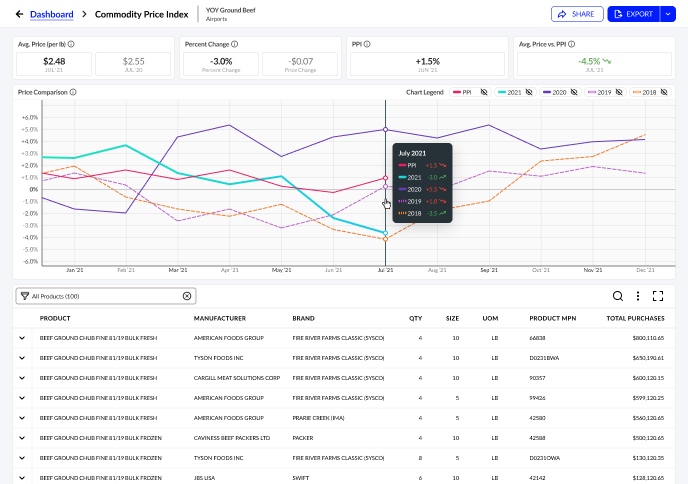The width and height of the screenshot is (688, 484).
Task: Click the Export button
Action: pyautogui.click(x=634, y=14)
